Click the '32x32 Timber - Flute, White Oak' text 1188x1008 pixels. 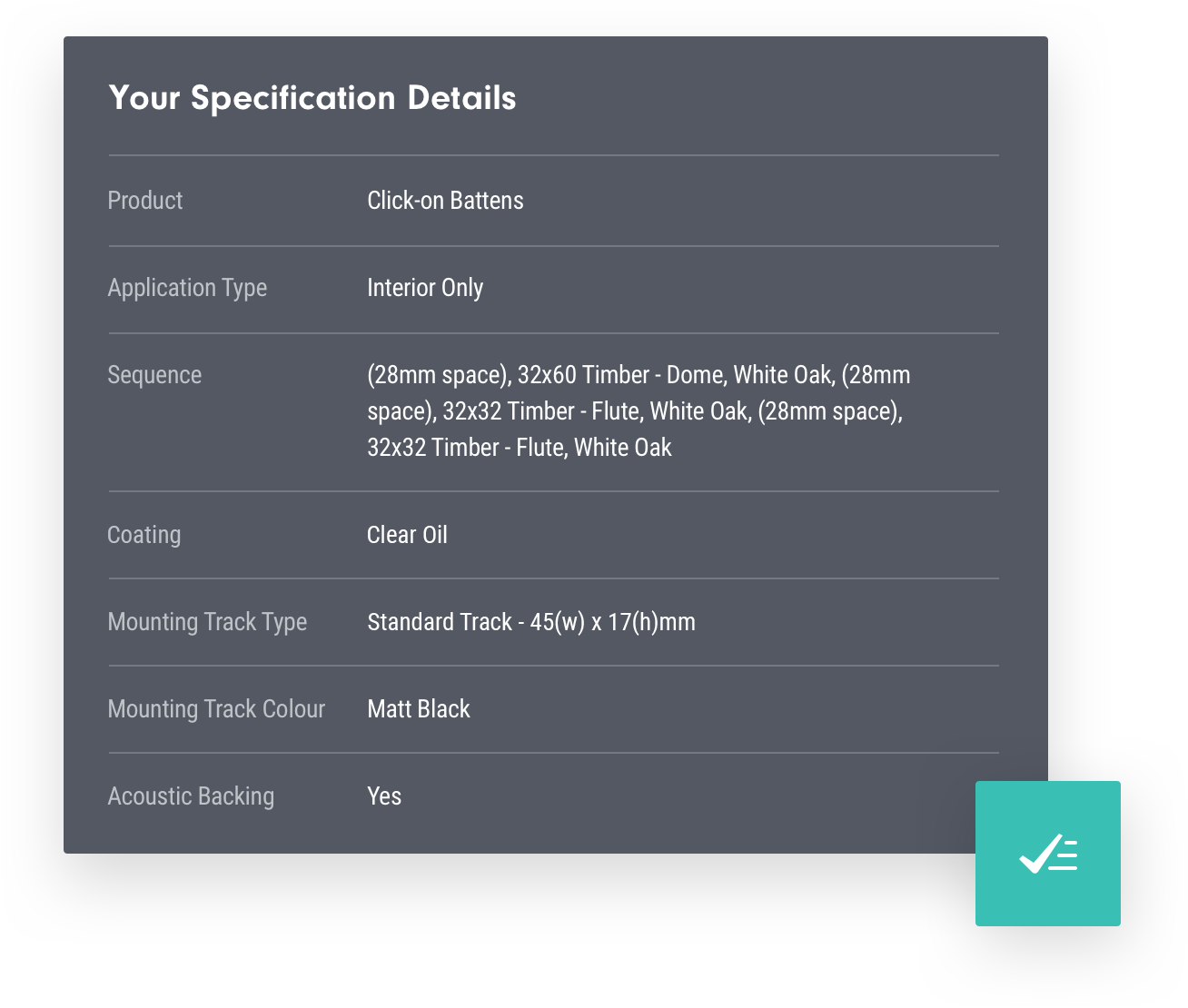[x=518, y=447]
